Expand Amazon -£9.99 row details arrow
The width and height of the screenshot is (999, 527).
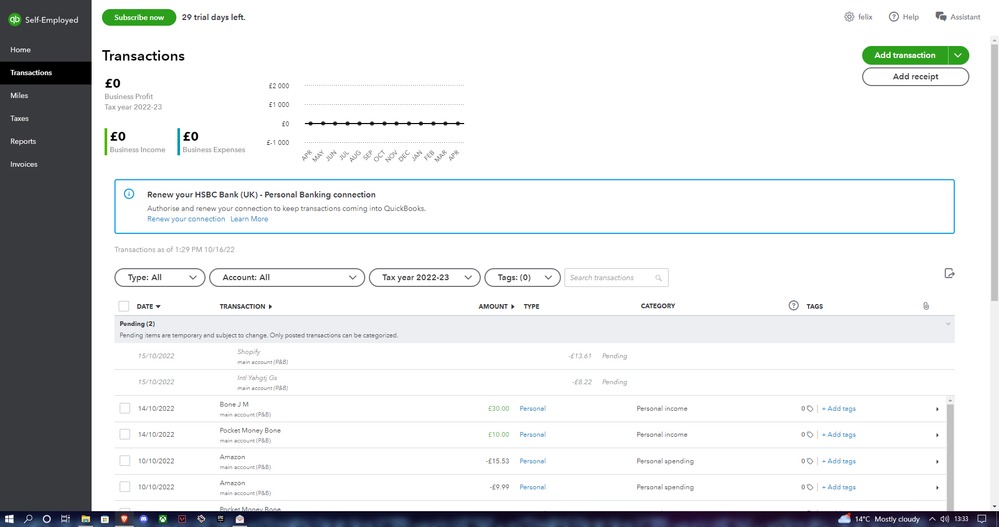click(937, 487)
